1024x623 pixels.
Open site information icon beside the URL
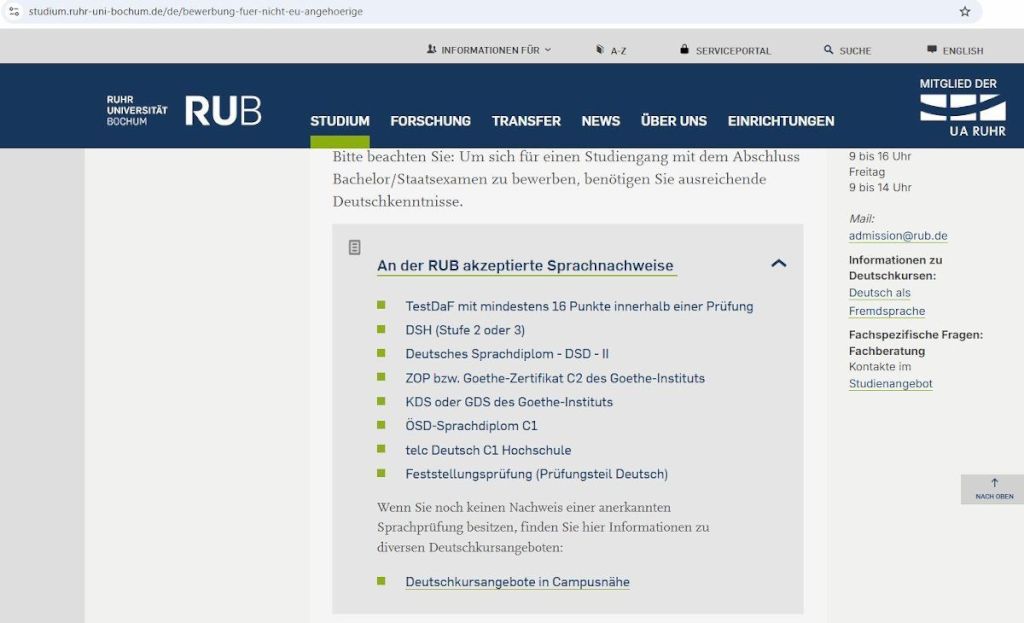click(x=14, y=12)
